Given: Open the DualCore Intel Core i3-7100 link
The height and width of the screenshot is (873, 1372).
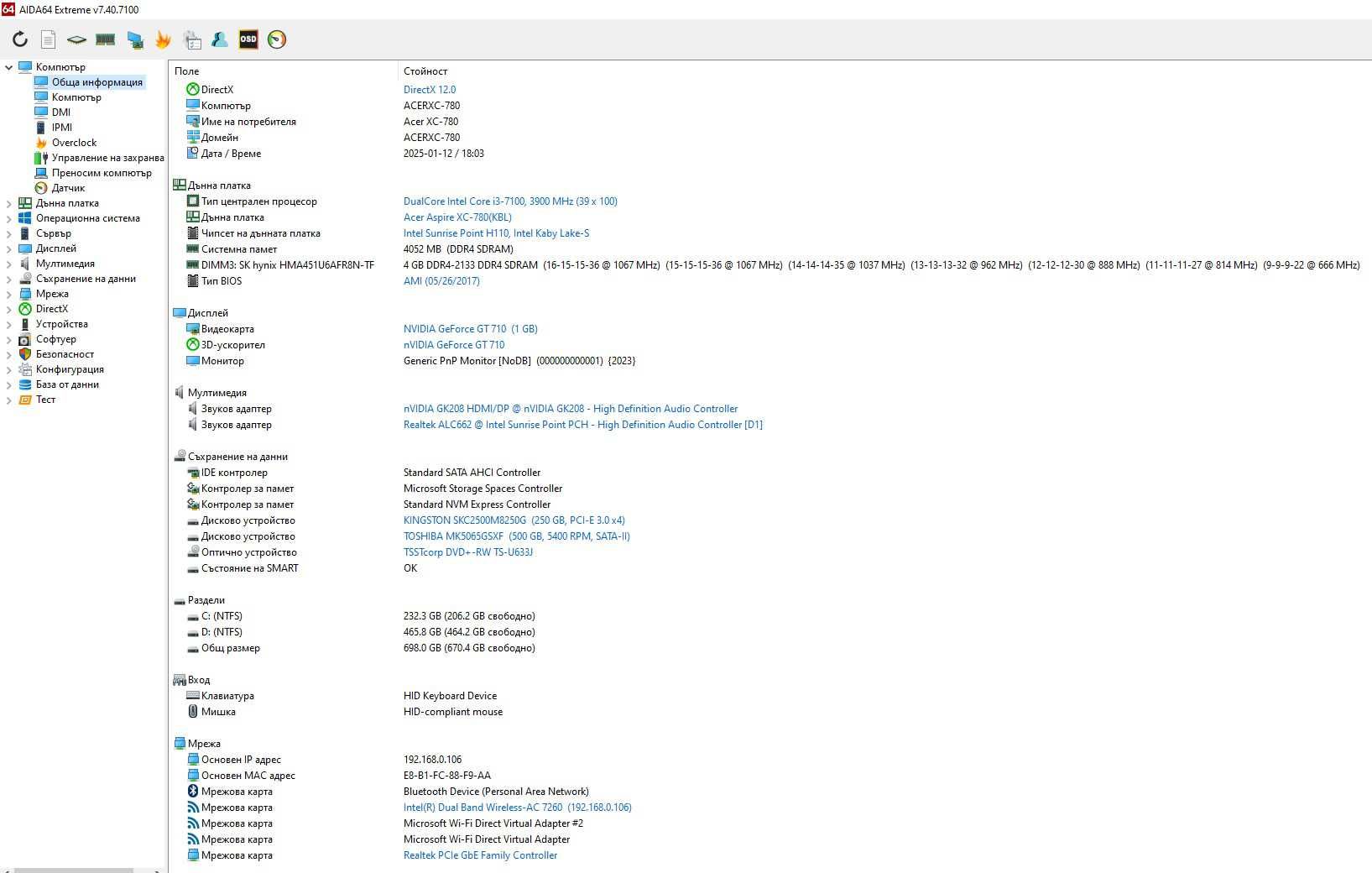Looking at the screenshot, I should click(510, 201).
